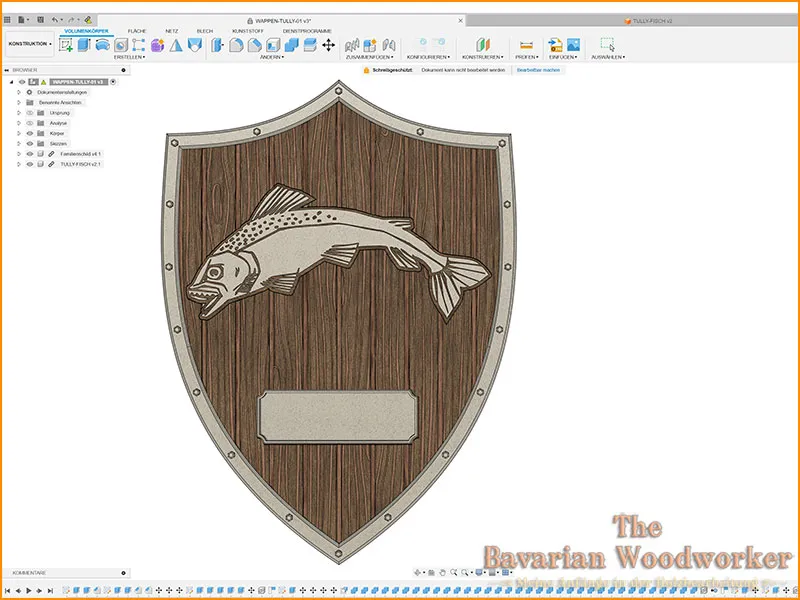Select the Extrude tool

(x=84, y=45)
